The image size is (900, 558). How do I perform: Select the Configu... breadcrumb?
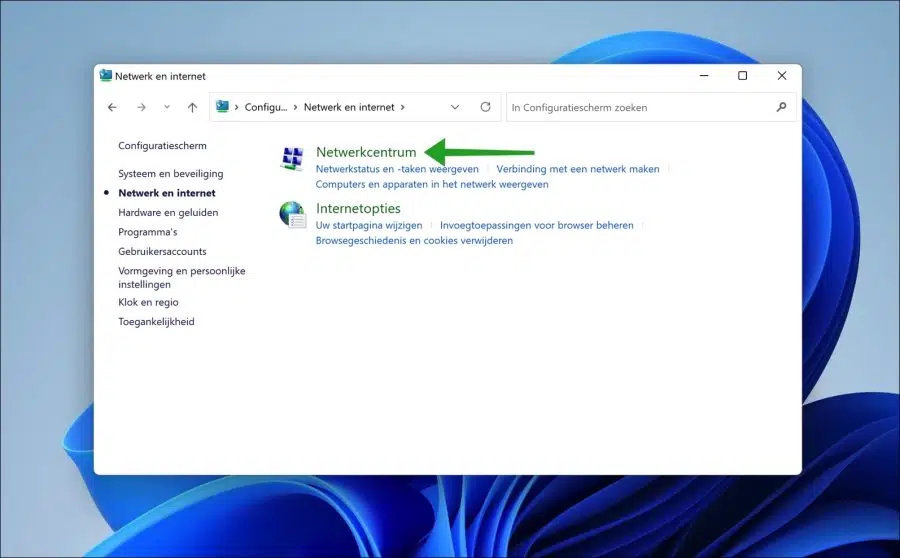(x=266, y=107)
